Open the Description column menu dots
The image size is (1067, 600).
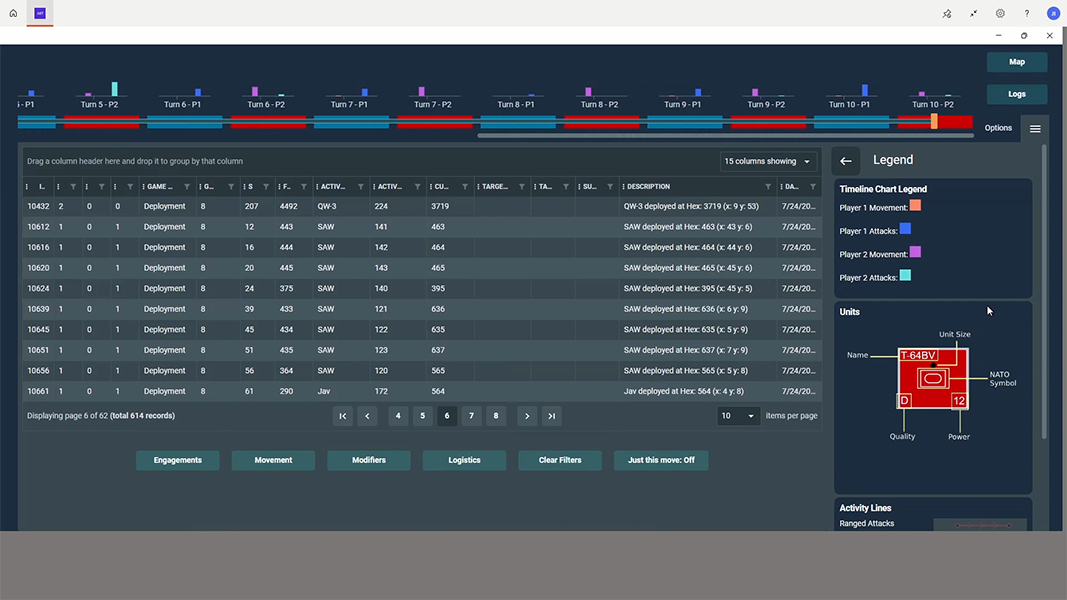tap(622, 187)
